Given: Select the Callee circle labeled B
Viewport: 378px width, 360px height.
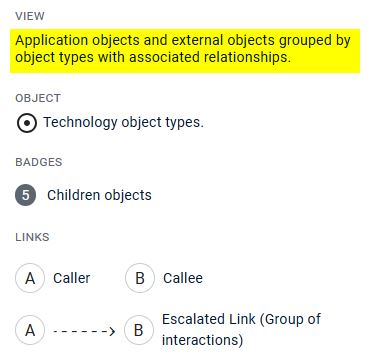Looking at the screenshot, I should click(140, 278).
